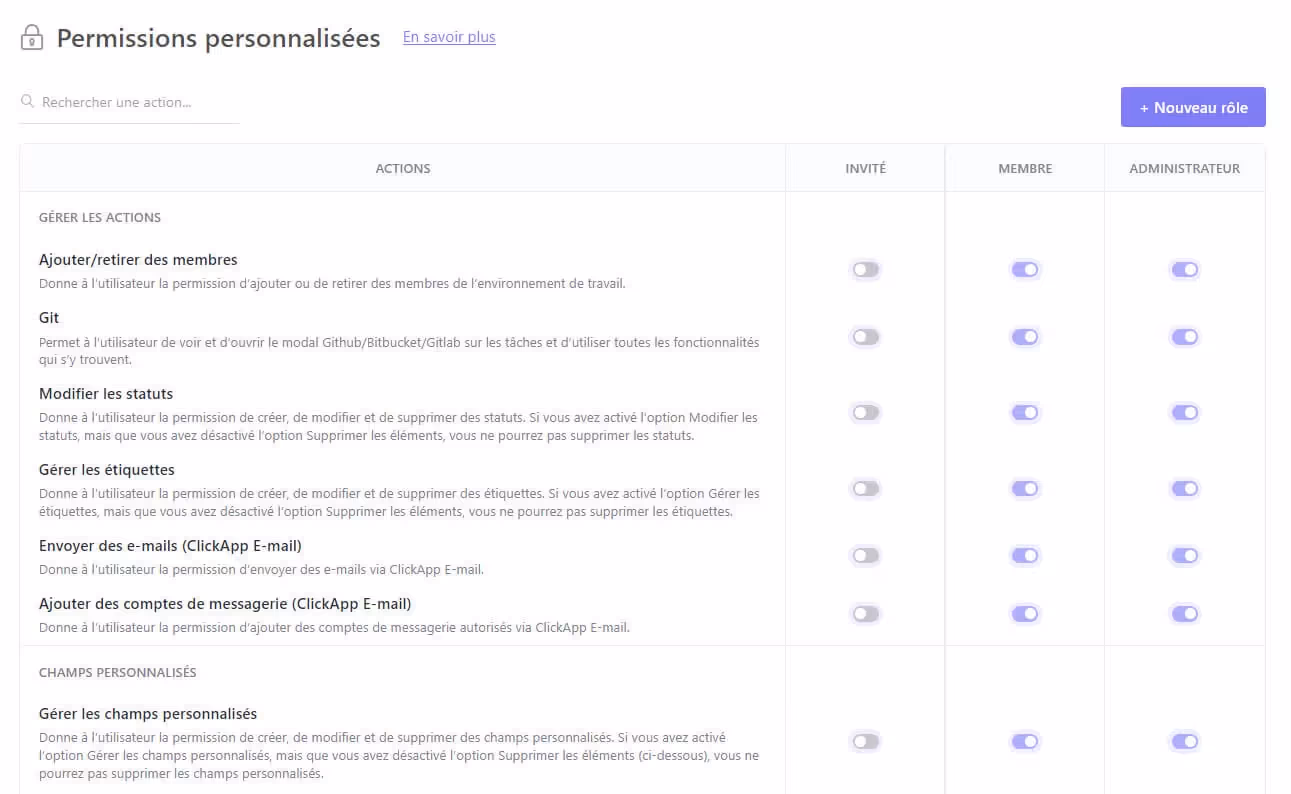Toggle Ajouter des comptes de messagerie for Administrateur
The width and height of the screenshot is (1291, 794).
[1184, 614]
